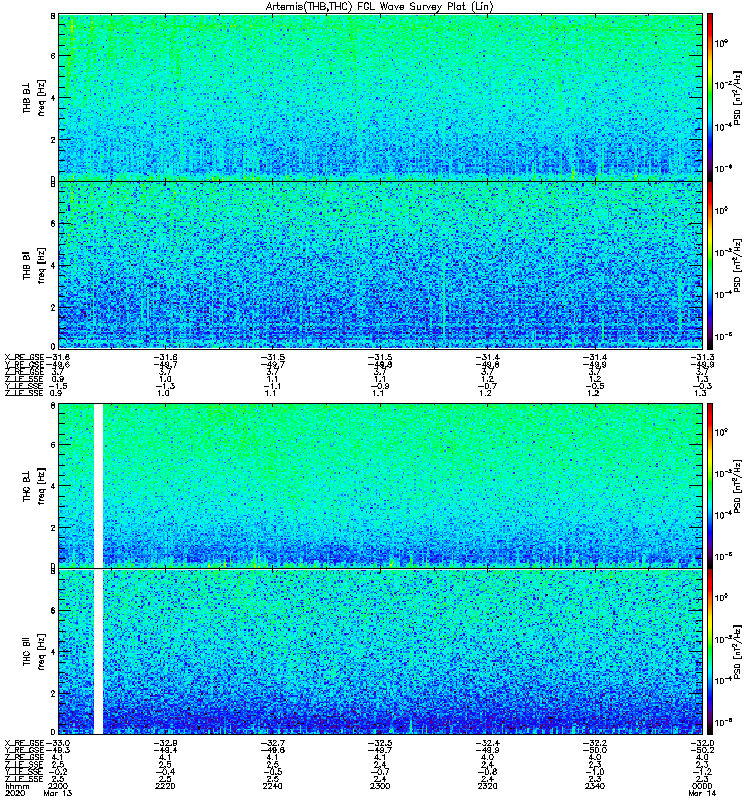Click inside the THB B⊥ spectrogram panel

coord(381,97)
